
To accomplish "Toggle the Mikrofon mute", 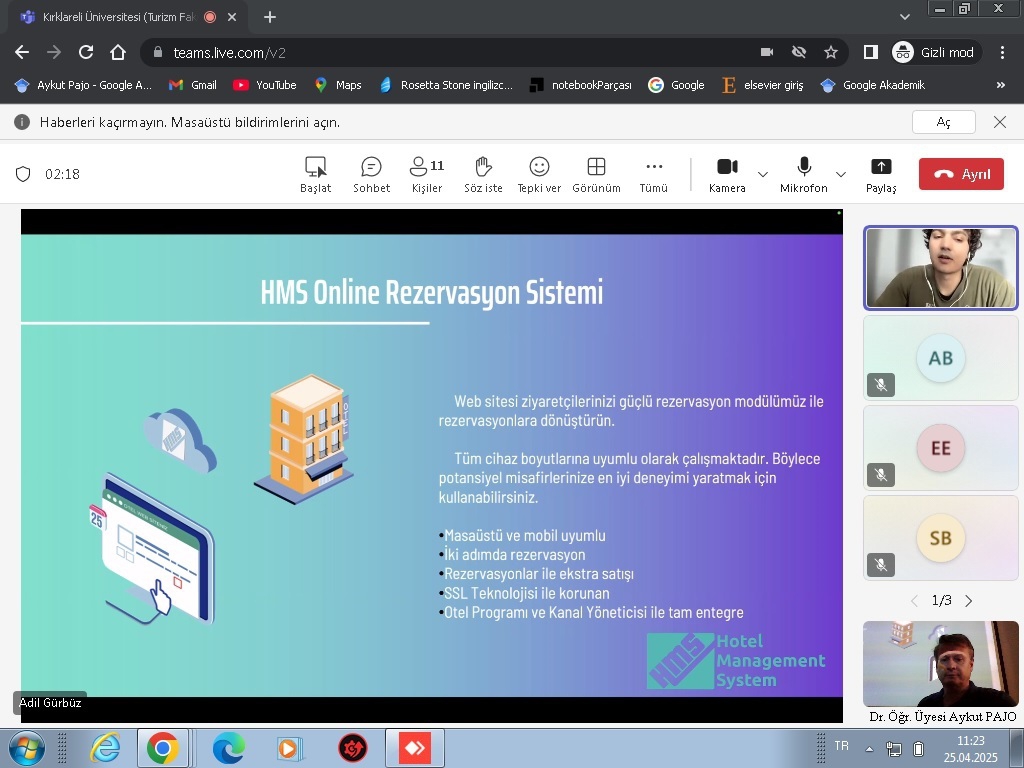I will click(804, 174).
